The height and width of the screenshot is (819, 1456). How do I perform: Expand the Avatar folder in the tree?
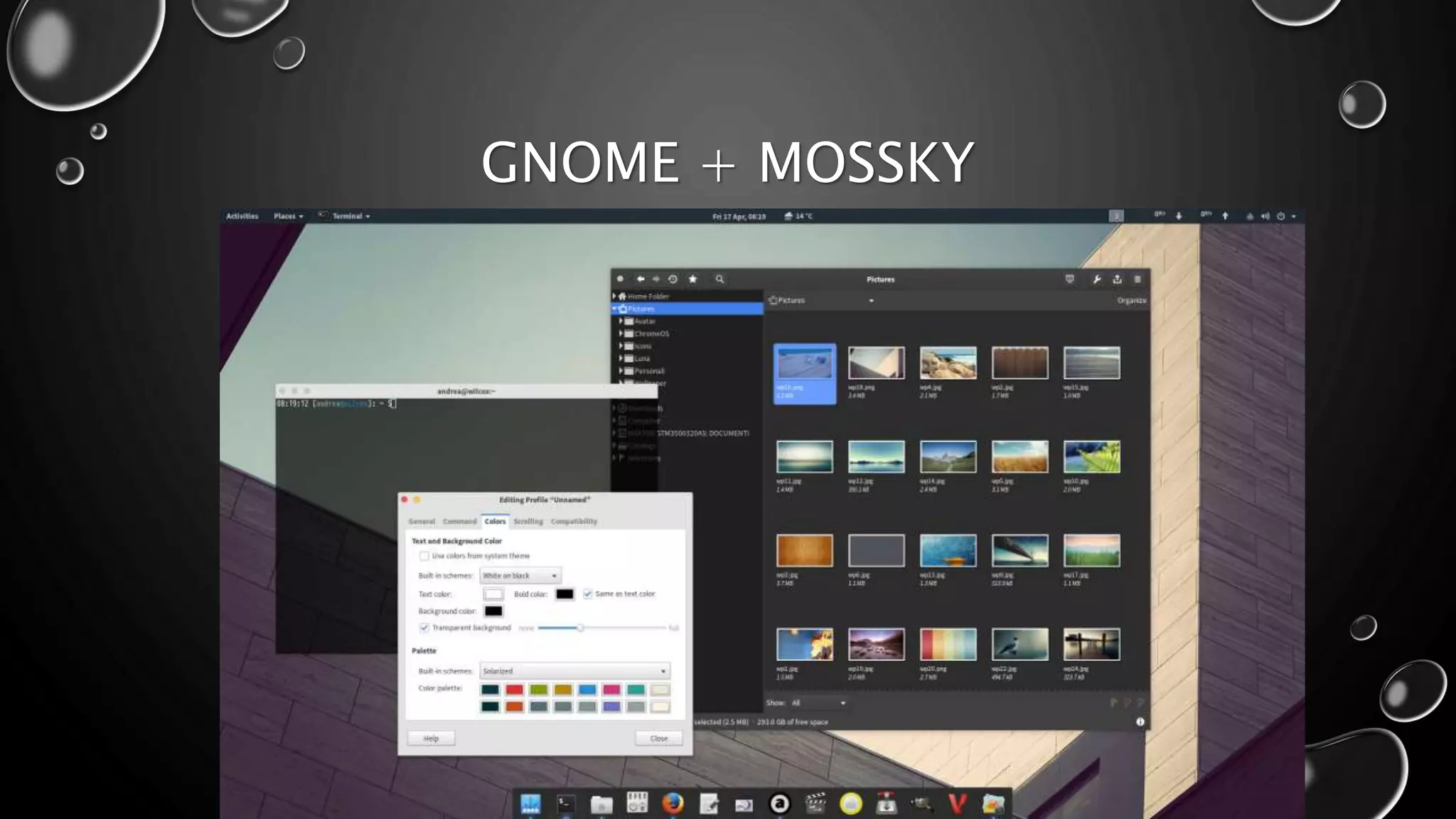[621, 321]
